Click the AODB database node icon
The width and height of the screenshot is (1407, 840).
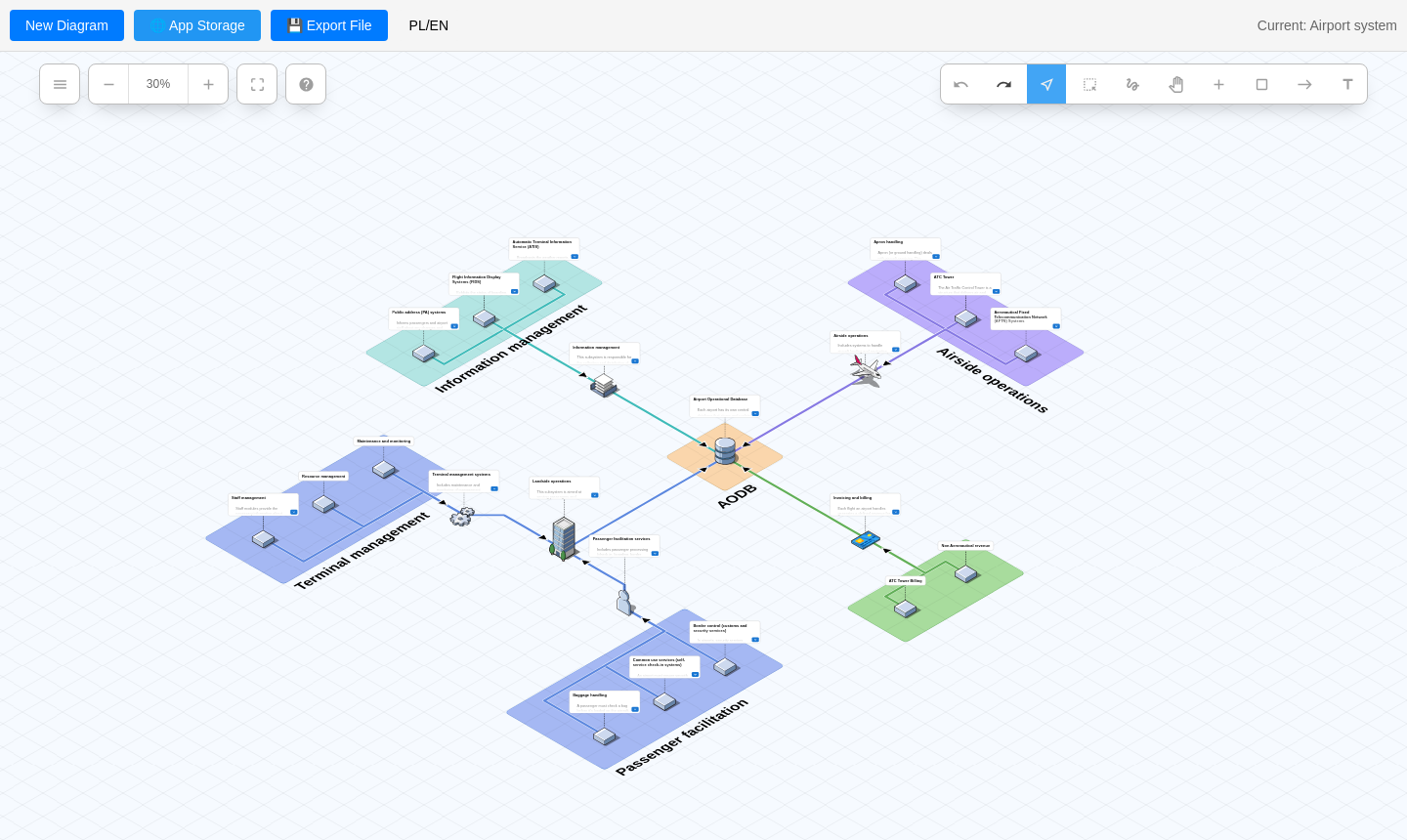pos(725,451)
